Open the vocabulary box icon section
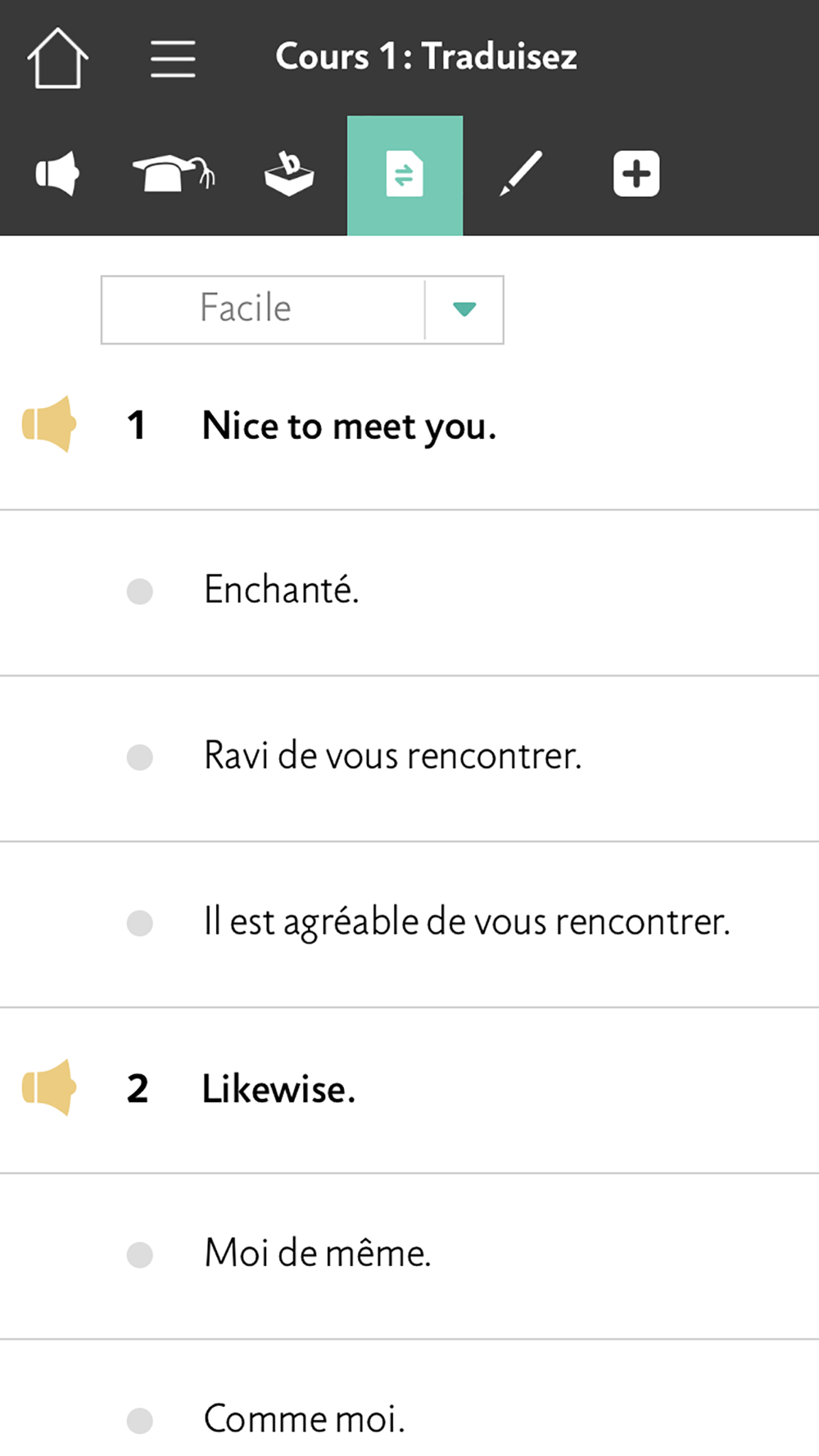819x1456 pixels. click(x=289, y=174)
